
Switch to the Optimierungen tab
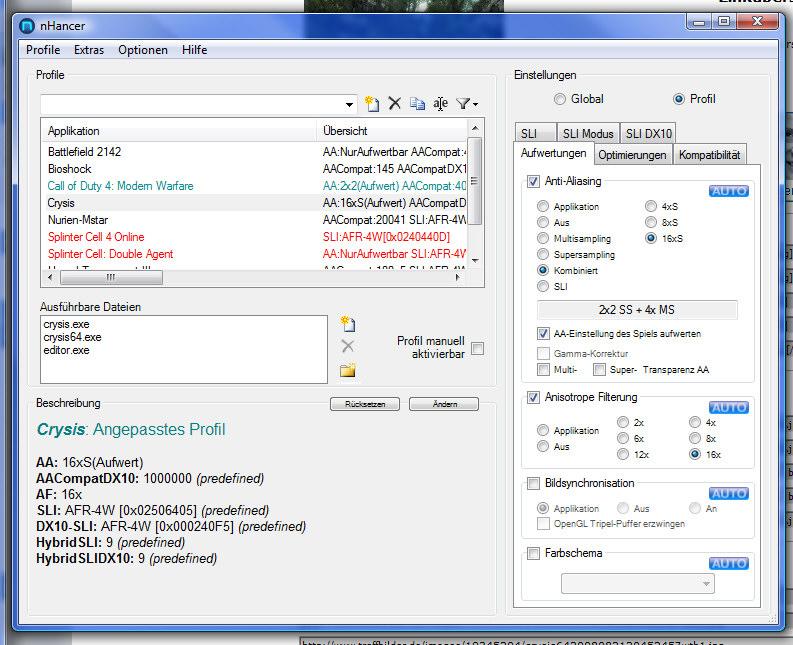click(x=632, y=155)
